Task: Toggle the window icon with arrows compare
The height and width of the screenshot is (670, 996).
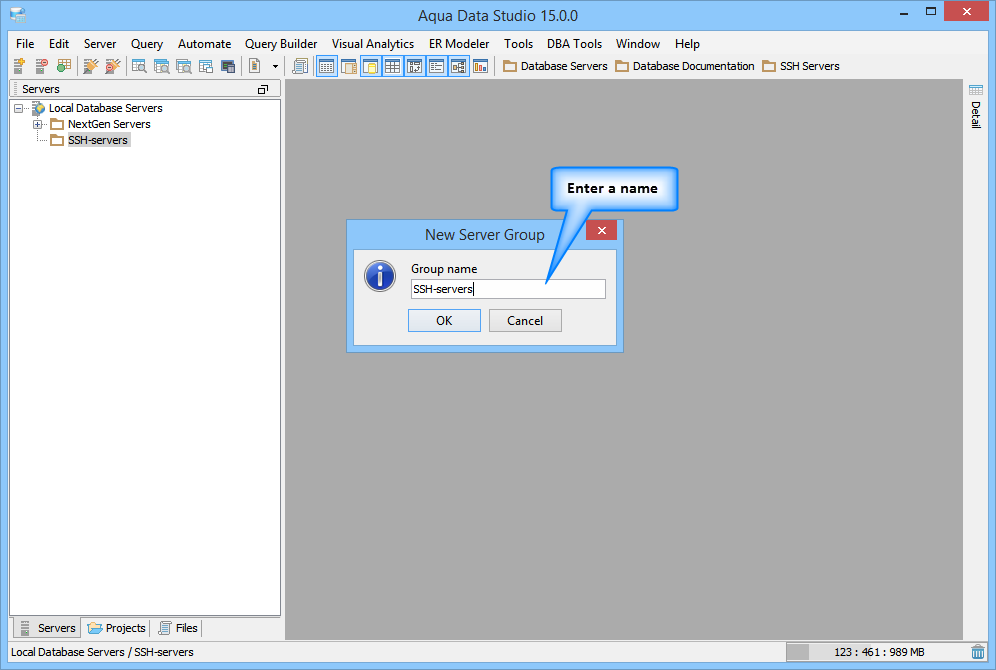Action: pos(414,65)
